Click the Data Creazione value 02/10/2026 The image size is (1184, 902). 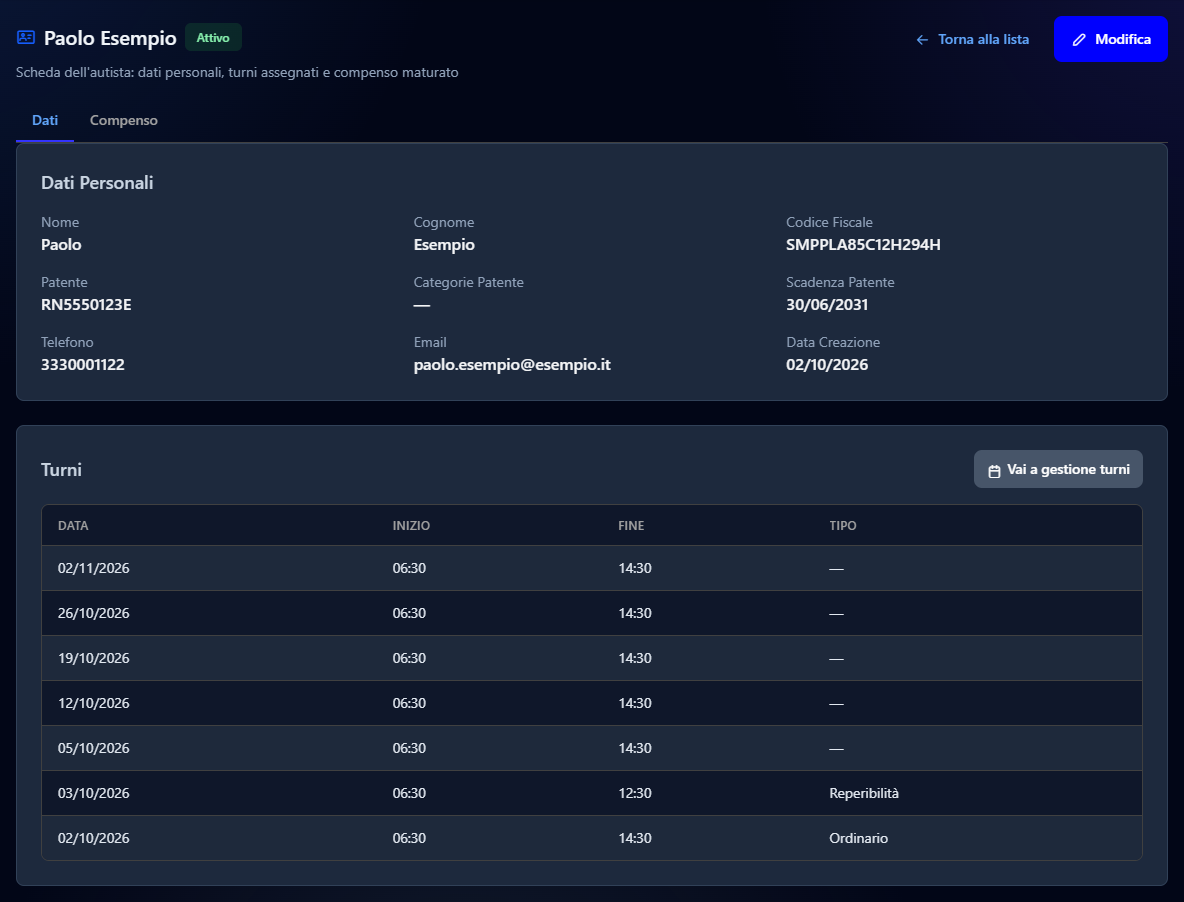click(x=827, y=365)
